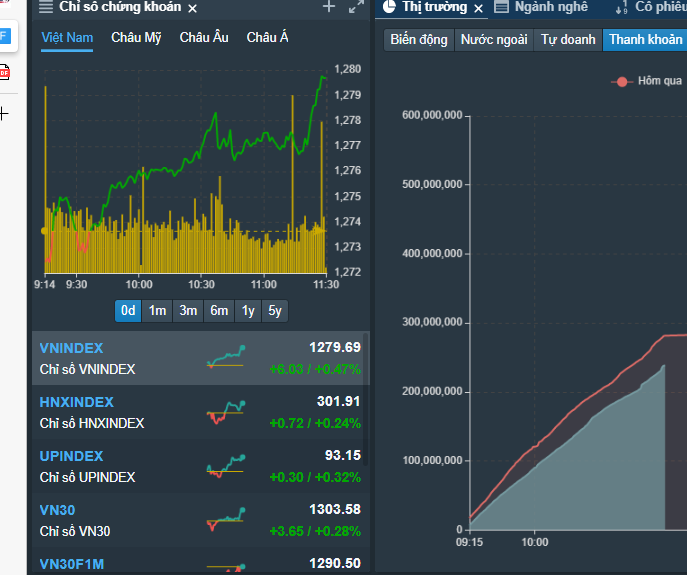687x575 pixels.
Task: Expand the index panel to fullscreen
Action: [x=356, y=7]
